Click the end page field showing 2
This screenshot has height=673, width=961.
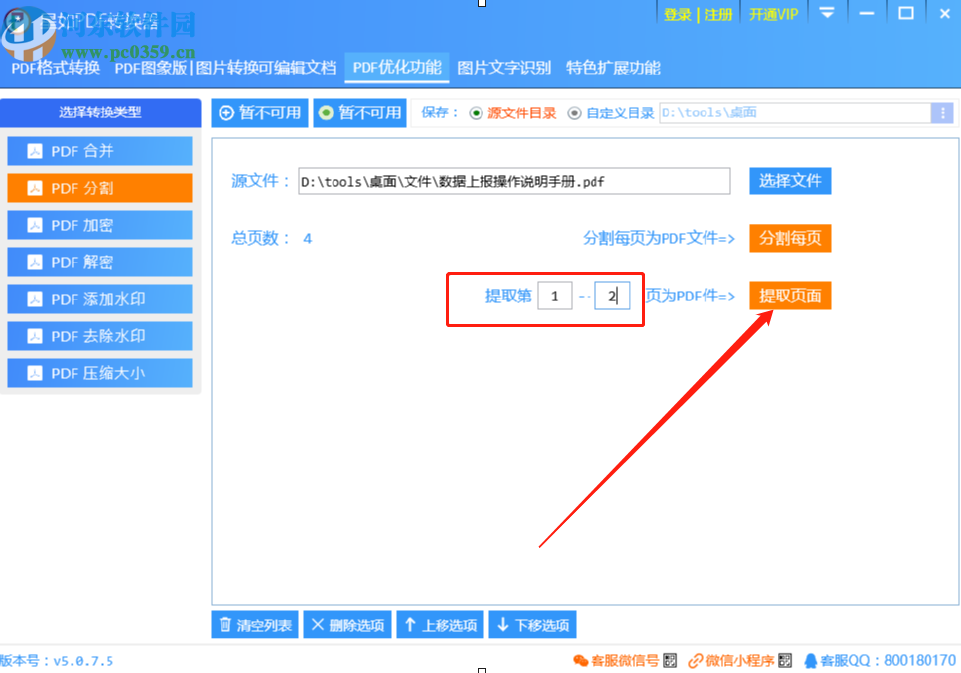pyautogui.click(x=612, y=296)
